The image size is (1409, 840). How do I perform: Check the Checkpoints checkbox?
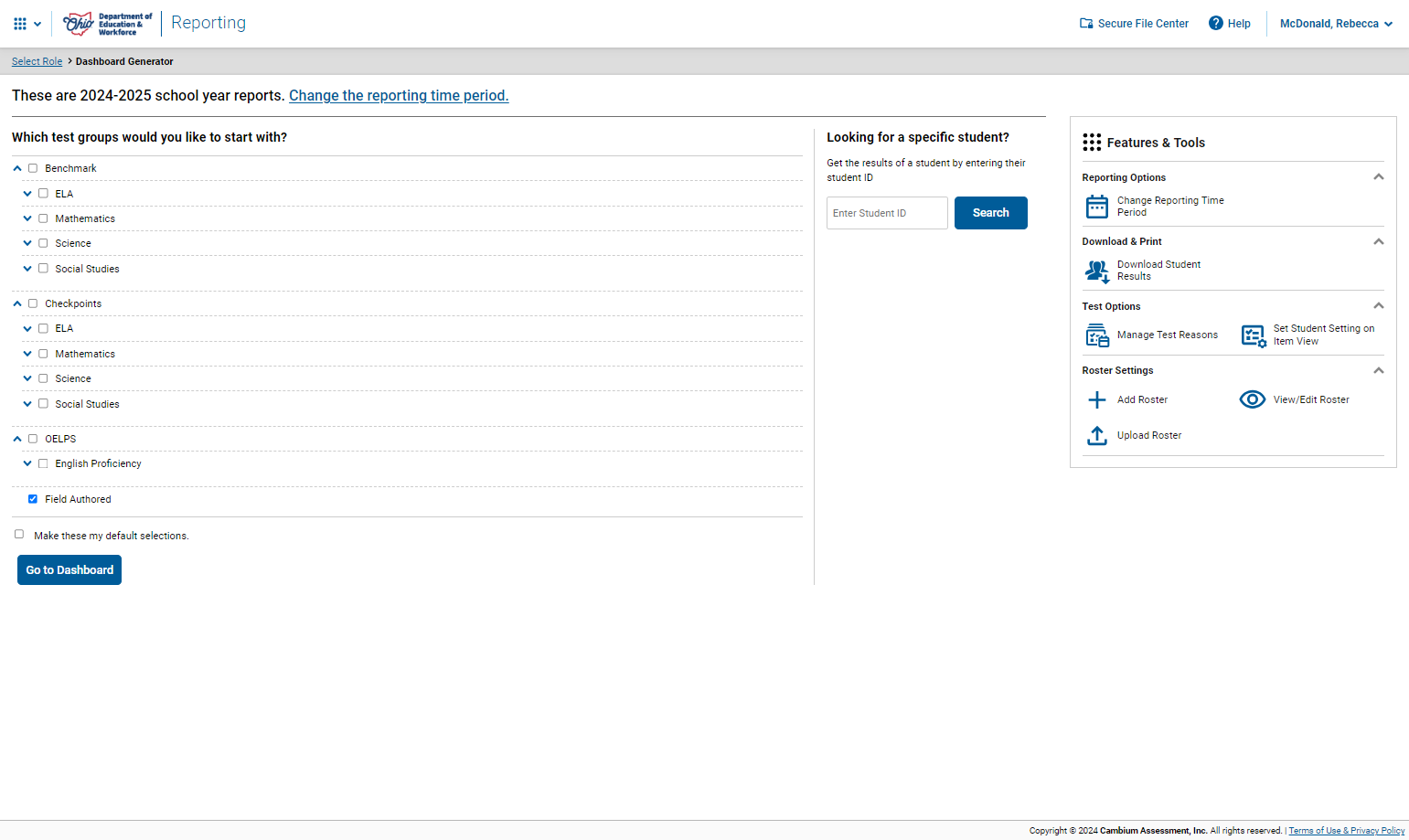[x=33, y=303]
